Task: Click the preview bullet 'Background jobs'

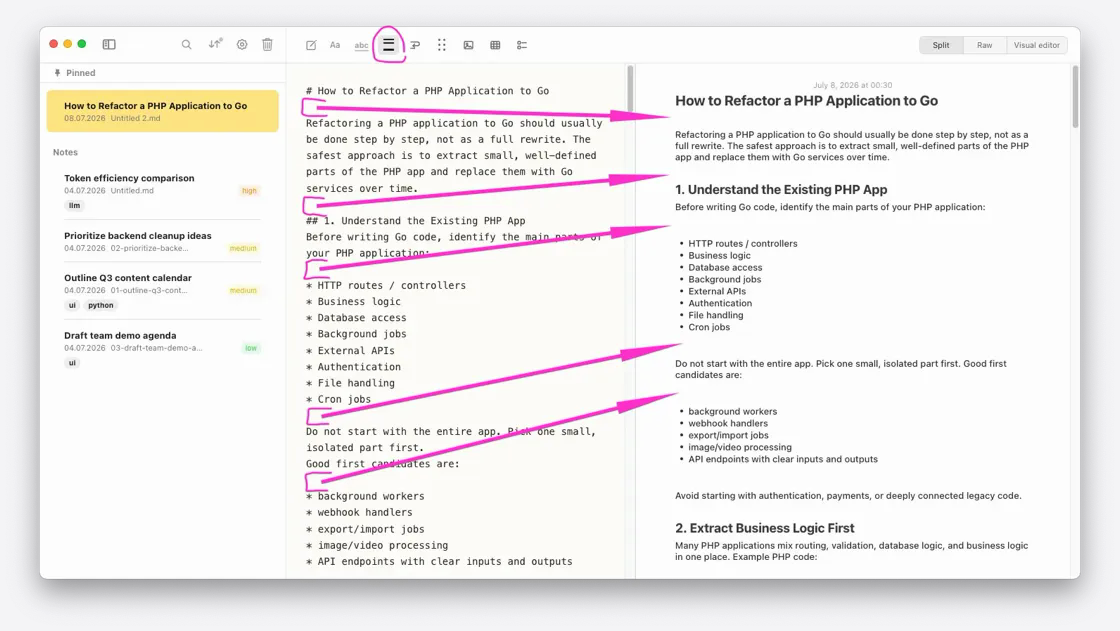Action: coord(724,279)
